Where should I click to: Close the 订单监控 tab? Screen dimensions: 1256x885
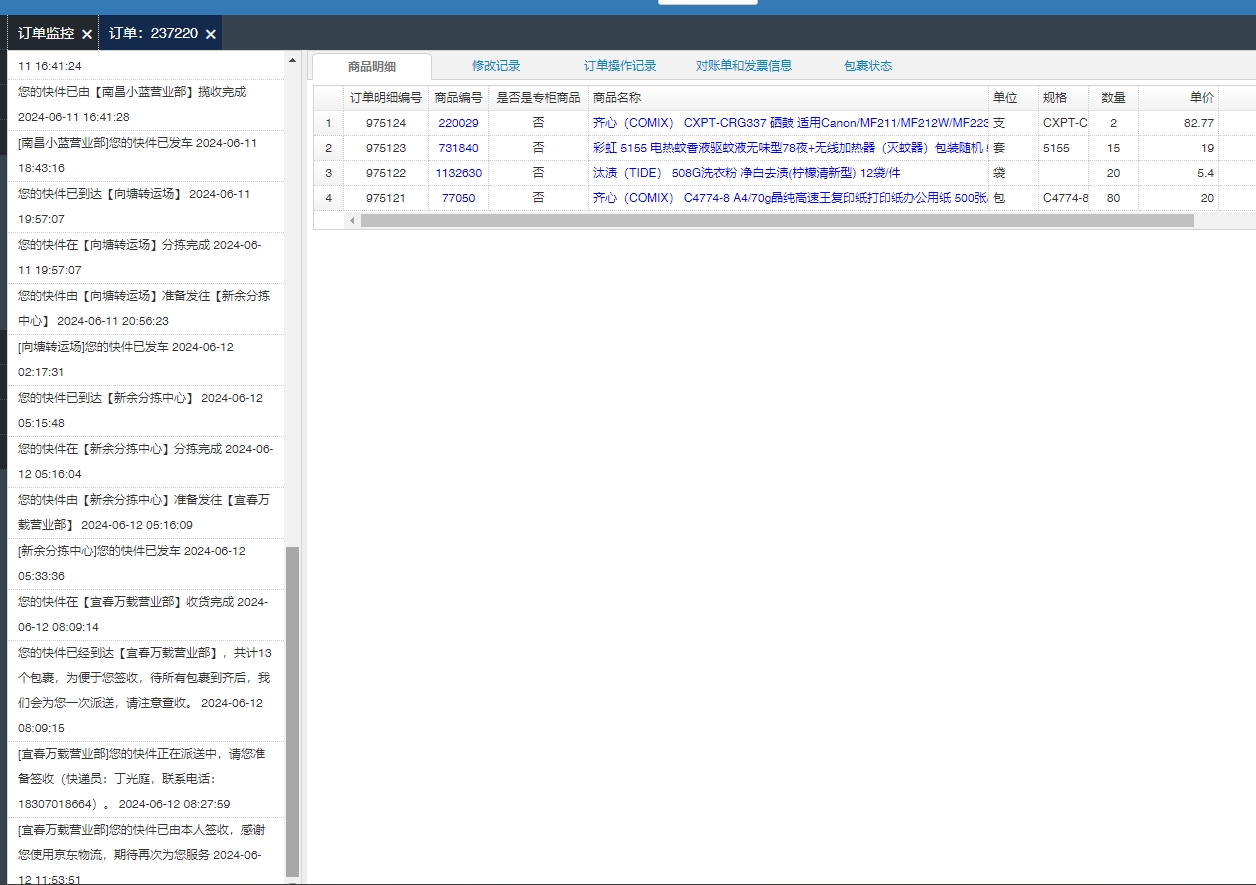(87, 34)
